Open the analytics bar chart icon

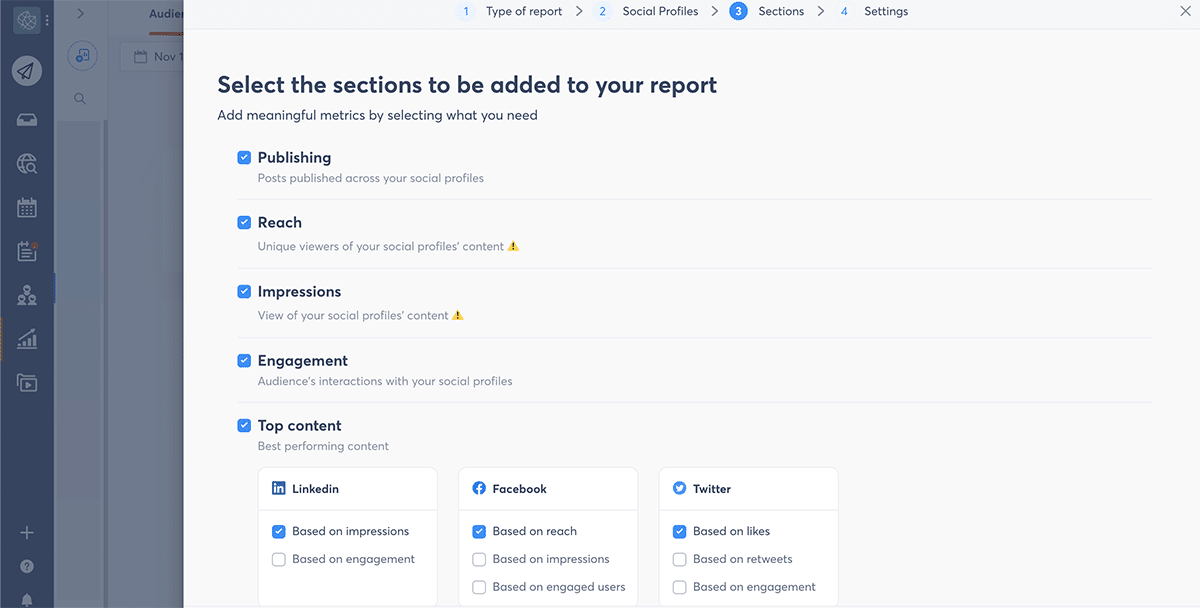pos(27,339)
